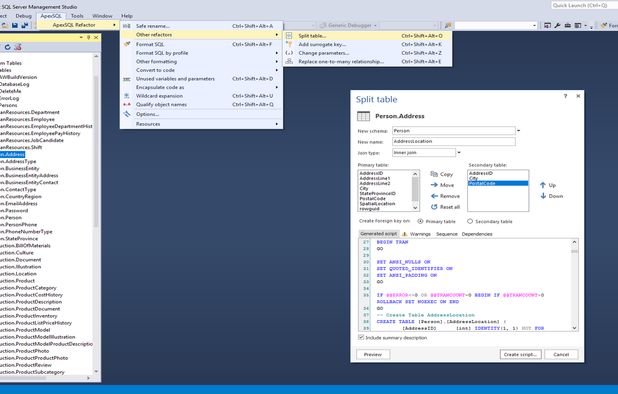Expand Encapsulate code as submenu
The image size is (618, 394).
277,87
